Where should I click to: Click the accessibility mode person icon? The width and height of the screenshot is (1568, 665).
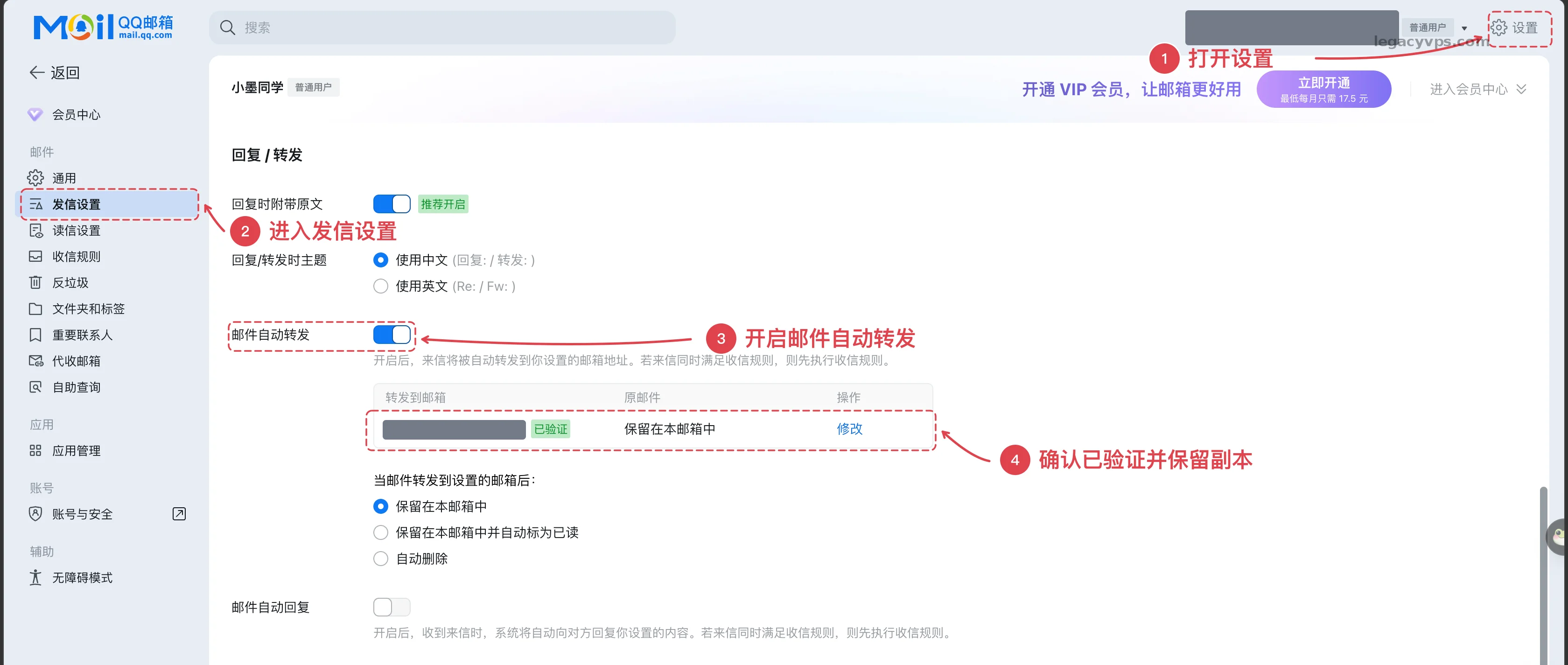pos(35,577)
